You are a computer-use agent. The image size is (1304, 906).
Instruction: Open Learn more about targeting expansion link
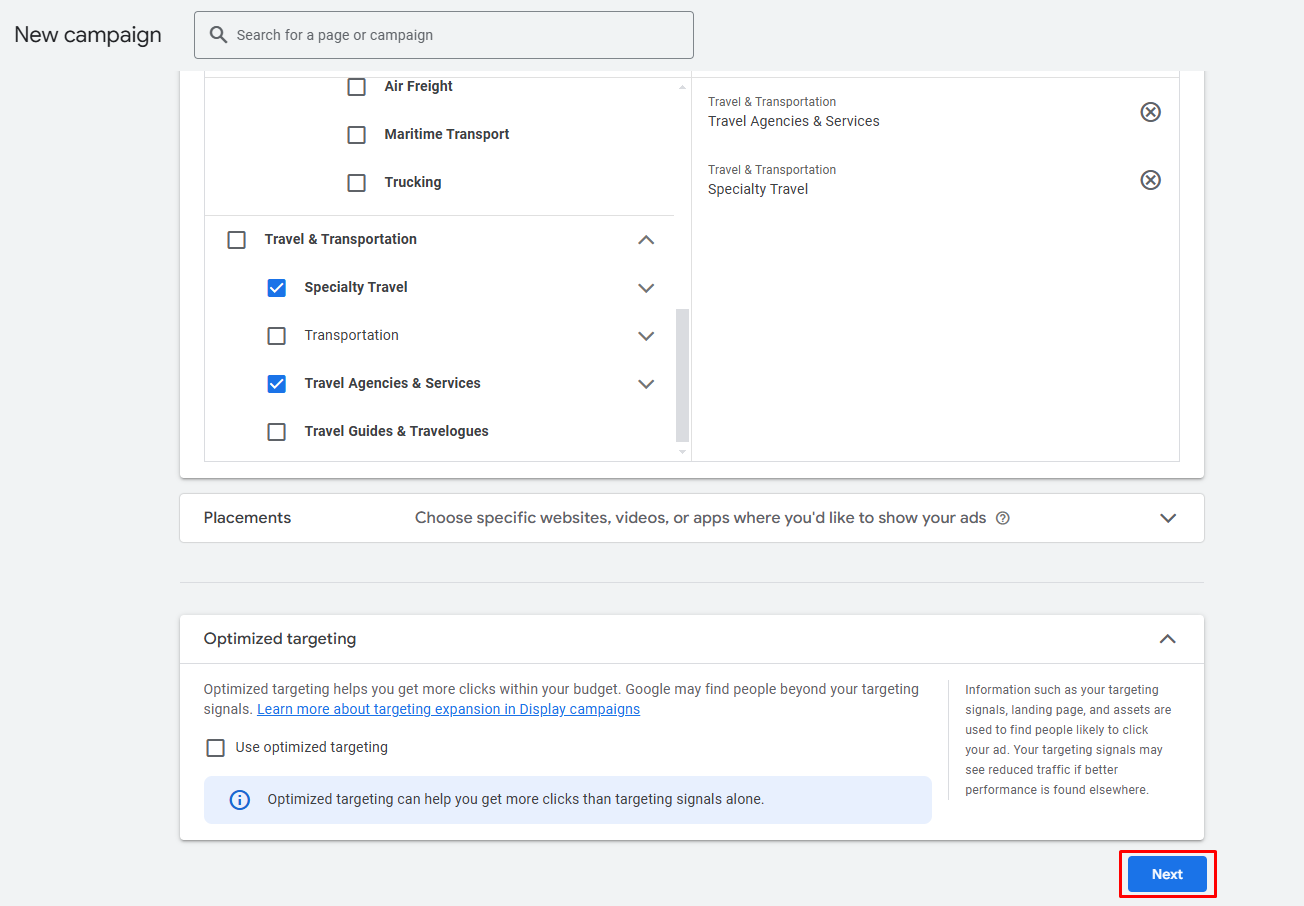coord(448,709)
